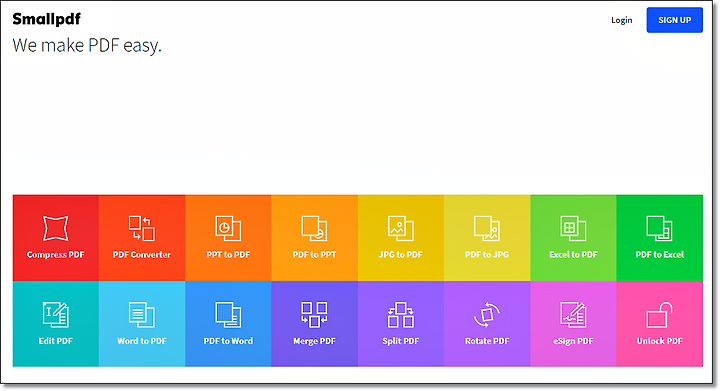Open the JPG to PDF icon
Viewport: 720px width, 391px height.
pos(400,228)
